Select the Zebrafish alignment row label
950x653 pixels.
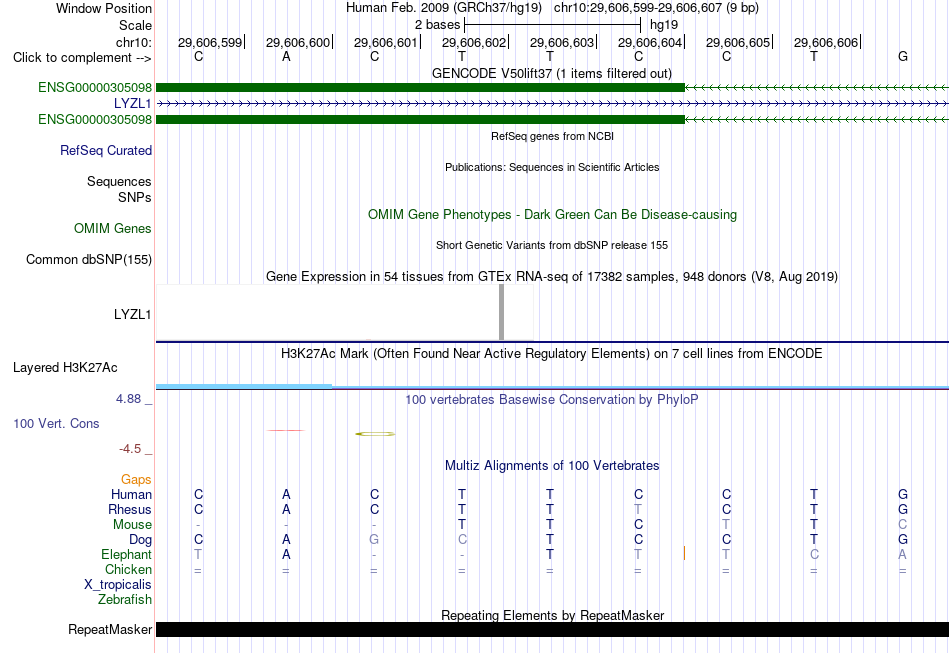(125, 600)
